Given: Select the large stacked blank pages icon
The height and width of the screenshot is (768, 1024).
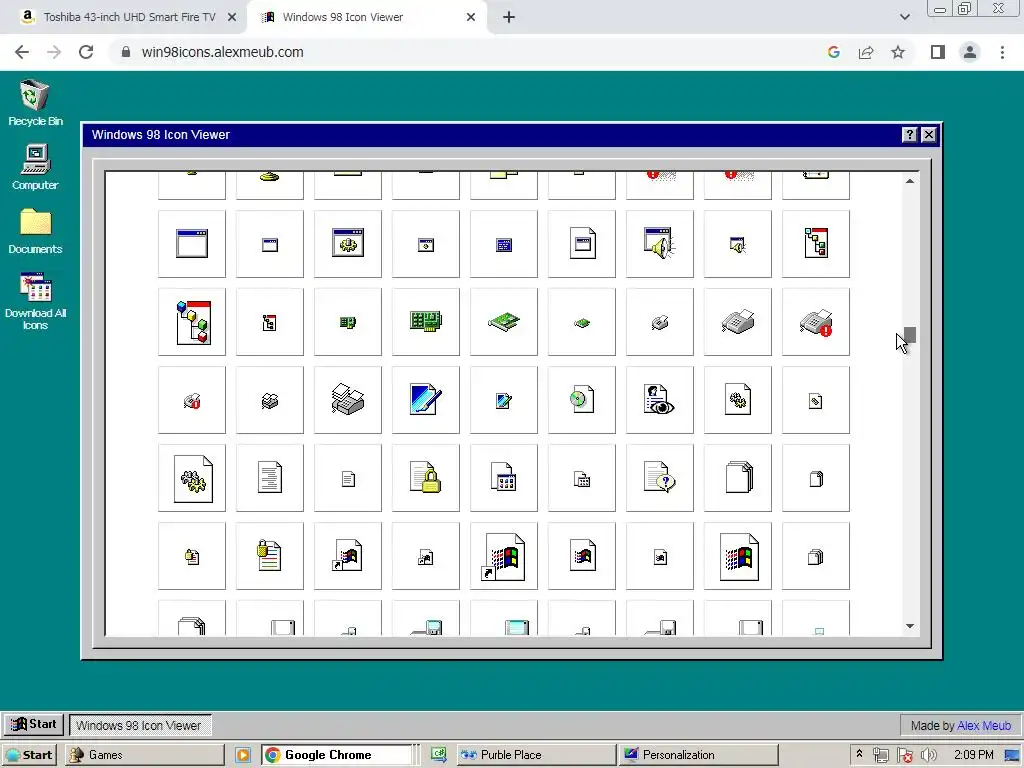Looking at the screenshot, I should point(737,478).
